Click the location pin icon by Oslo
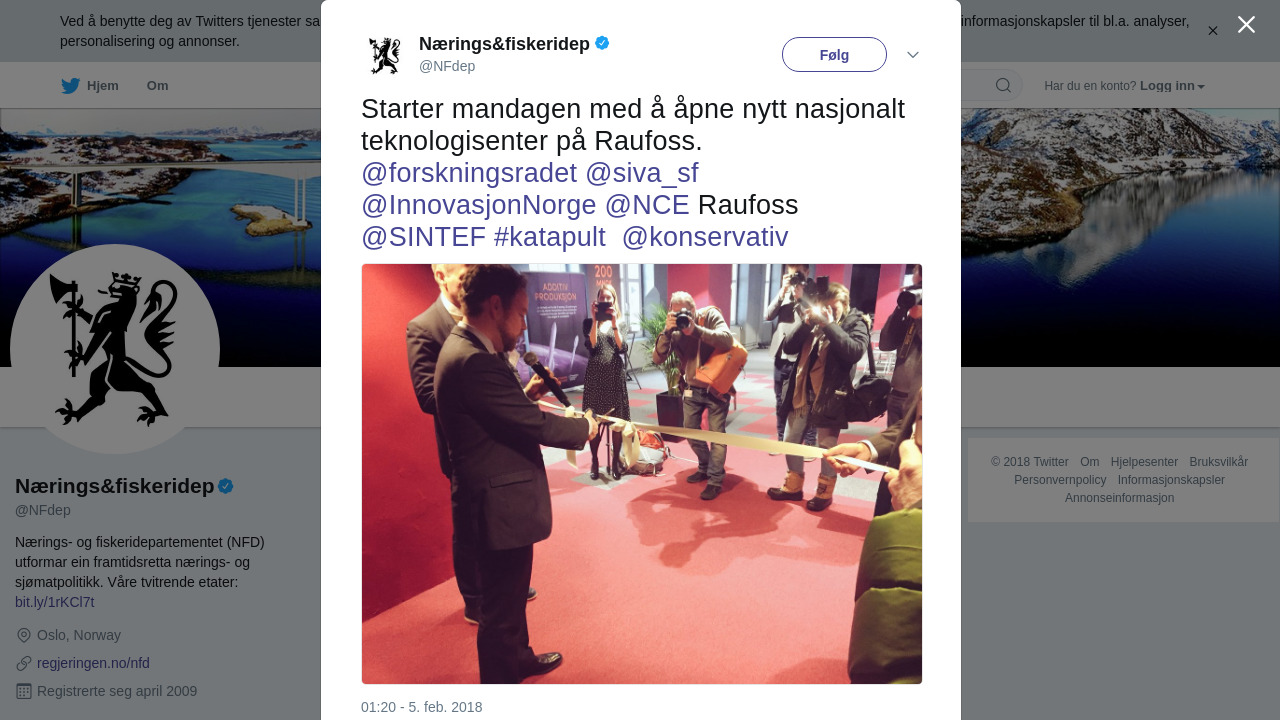1280x720 pixels. click(24, 635)
